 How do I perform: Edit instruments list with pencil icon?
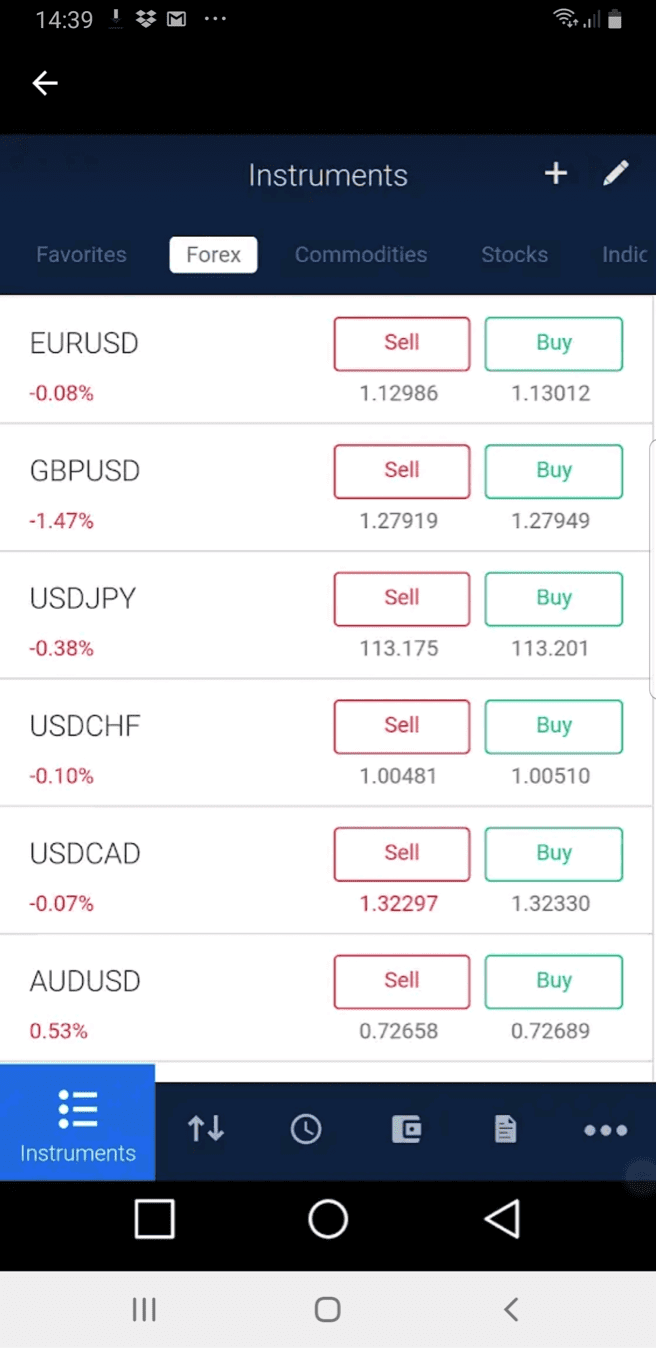[616, 174]
